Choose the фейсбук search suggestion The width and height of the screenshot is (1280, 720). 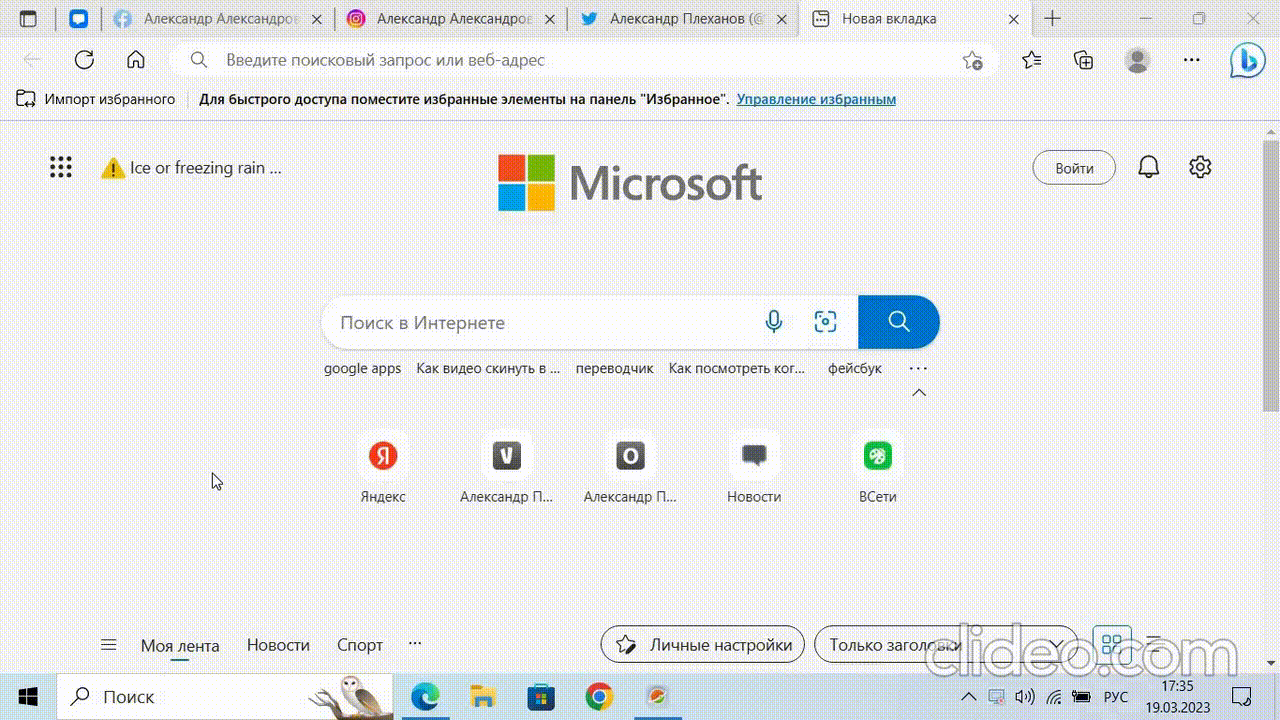pos(855,368)
